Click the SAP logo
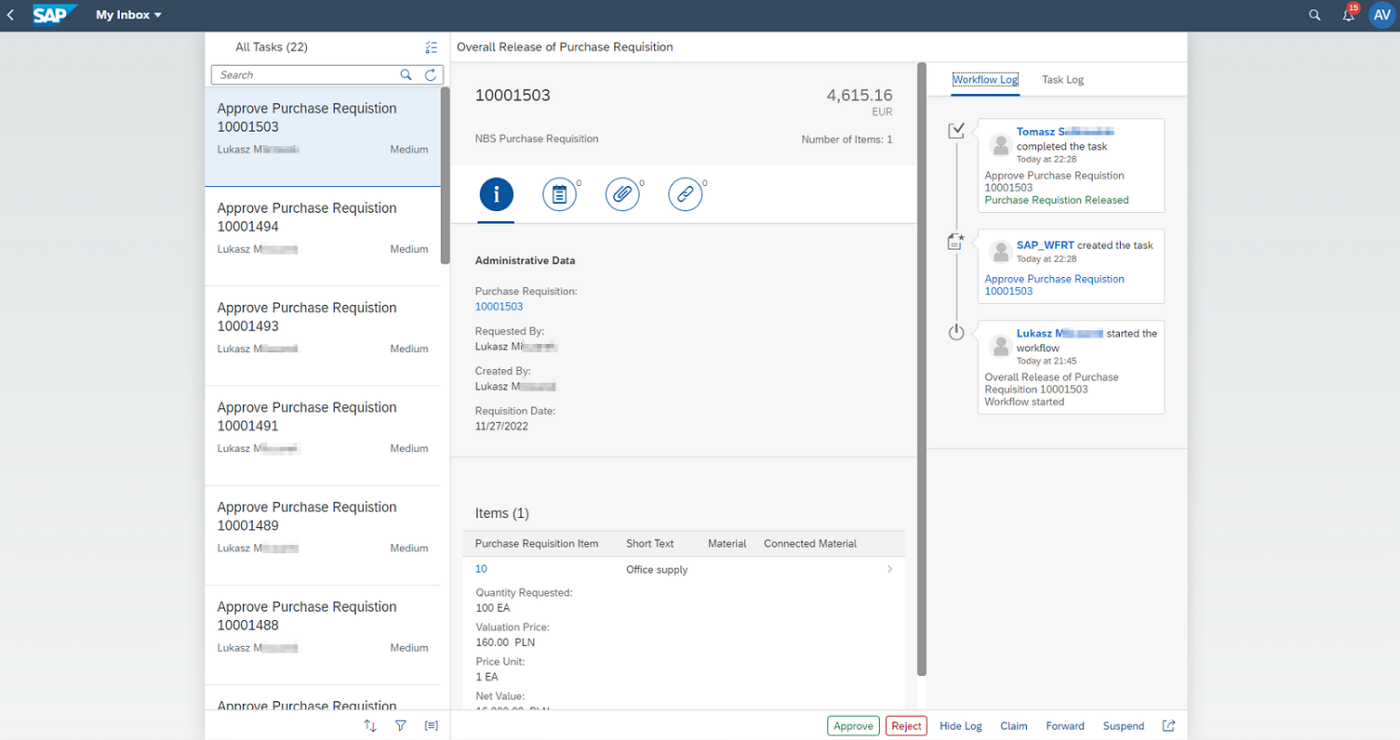This screenshot has height=740, width=1400. (54, 15)
